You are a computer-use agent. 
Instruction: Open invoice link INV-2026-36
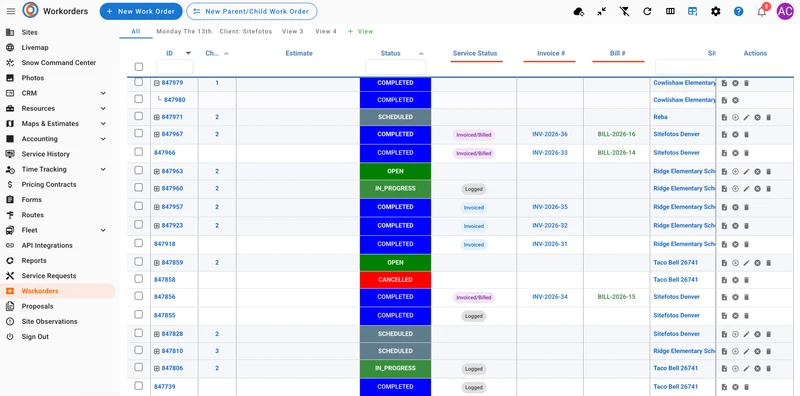549,135
